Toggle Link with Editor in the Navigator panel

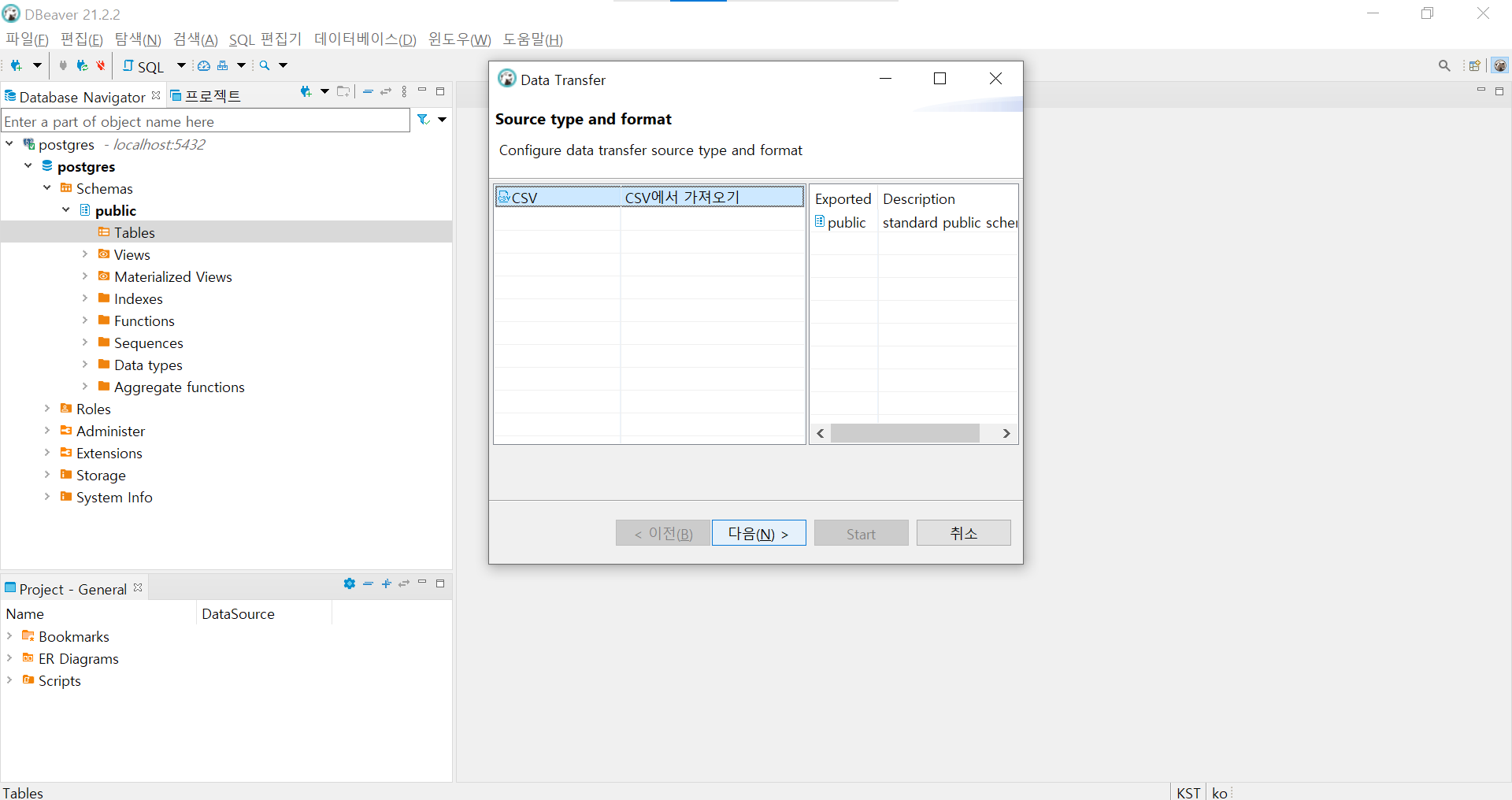point(386,92)
